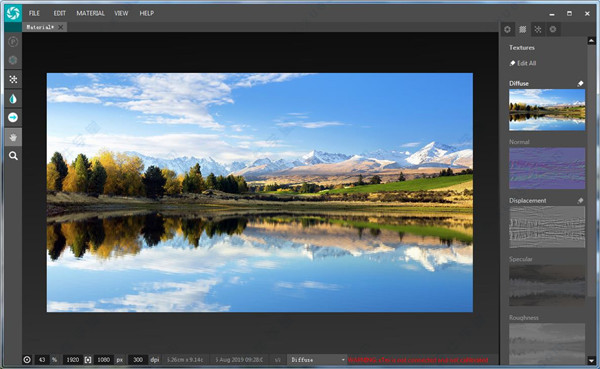Click the landscape image in the main canvas
The height and width of the screenshot is (369, 600).
coord(260,192)
